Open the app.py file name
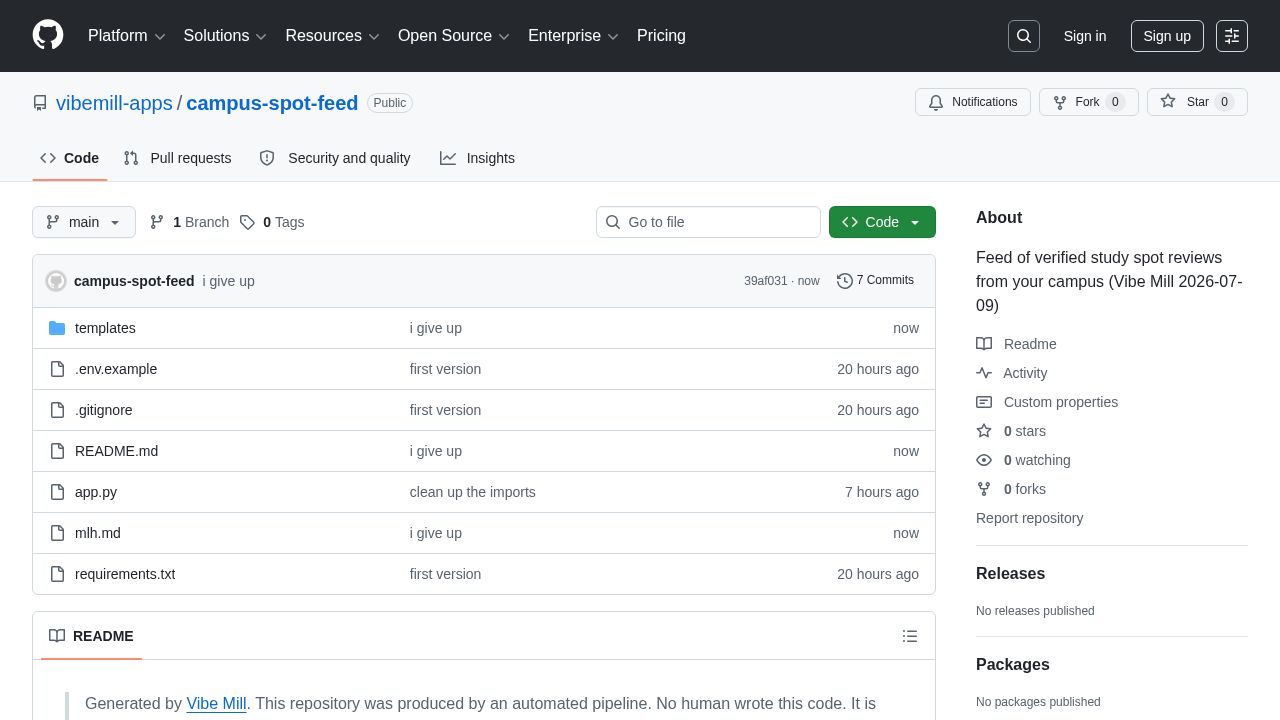1280x720 pixels. (x=96, y=492)
